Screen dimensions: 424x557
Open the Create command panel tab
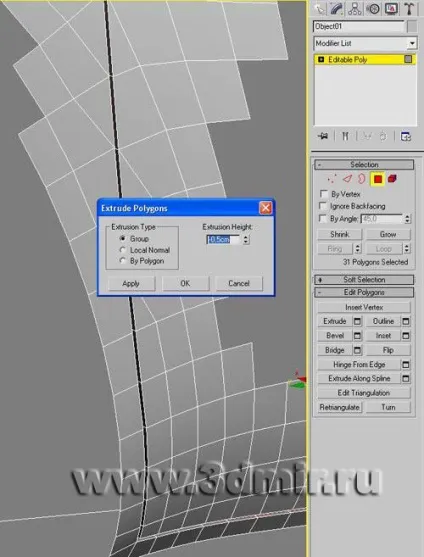pyautogui.click(x=319, y=9)
